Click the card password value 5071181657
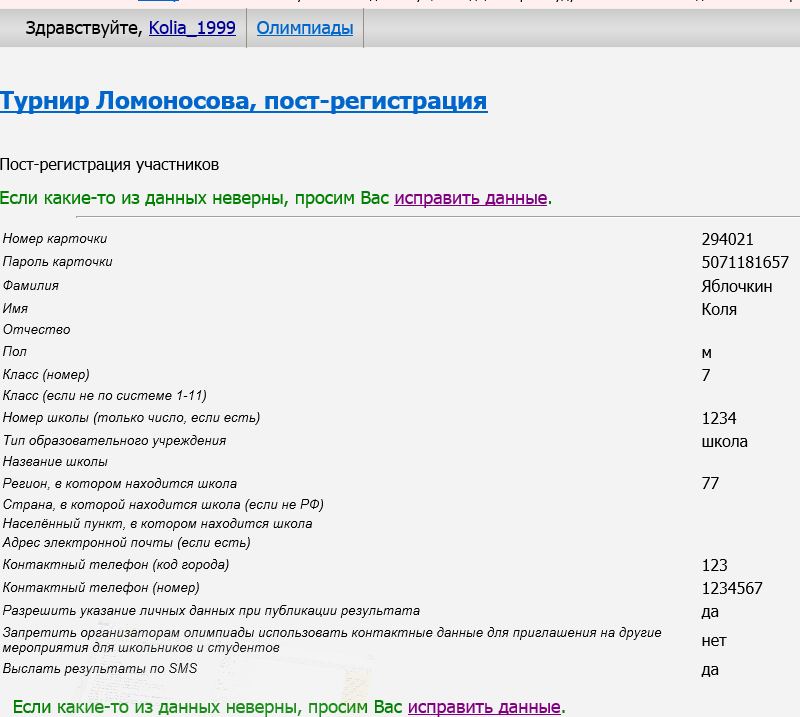The image size is (800, 717). pyautogui.click(x=745, y=262)
